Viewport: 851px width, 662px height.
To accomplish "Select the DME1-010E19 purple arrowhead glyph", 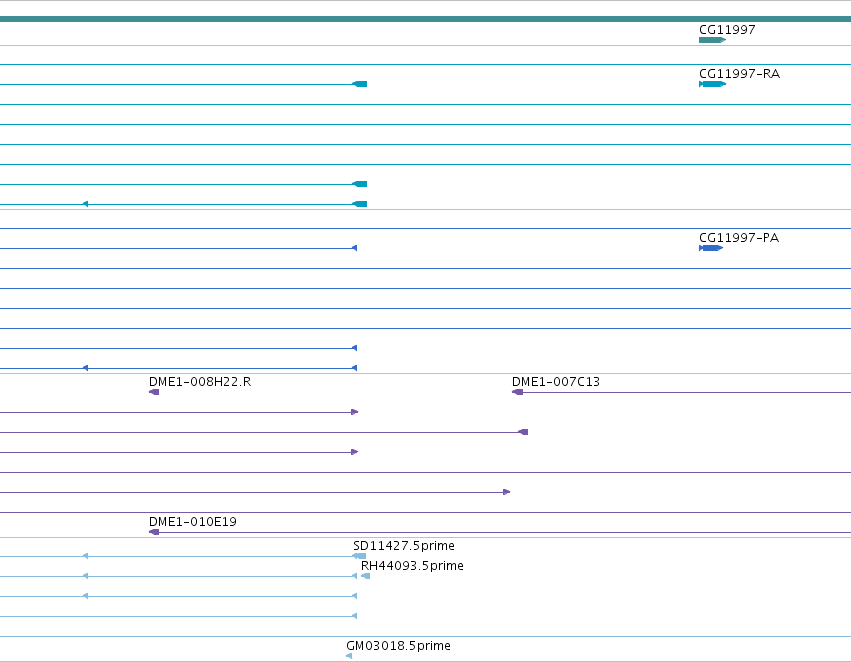I will 154,532.
